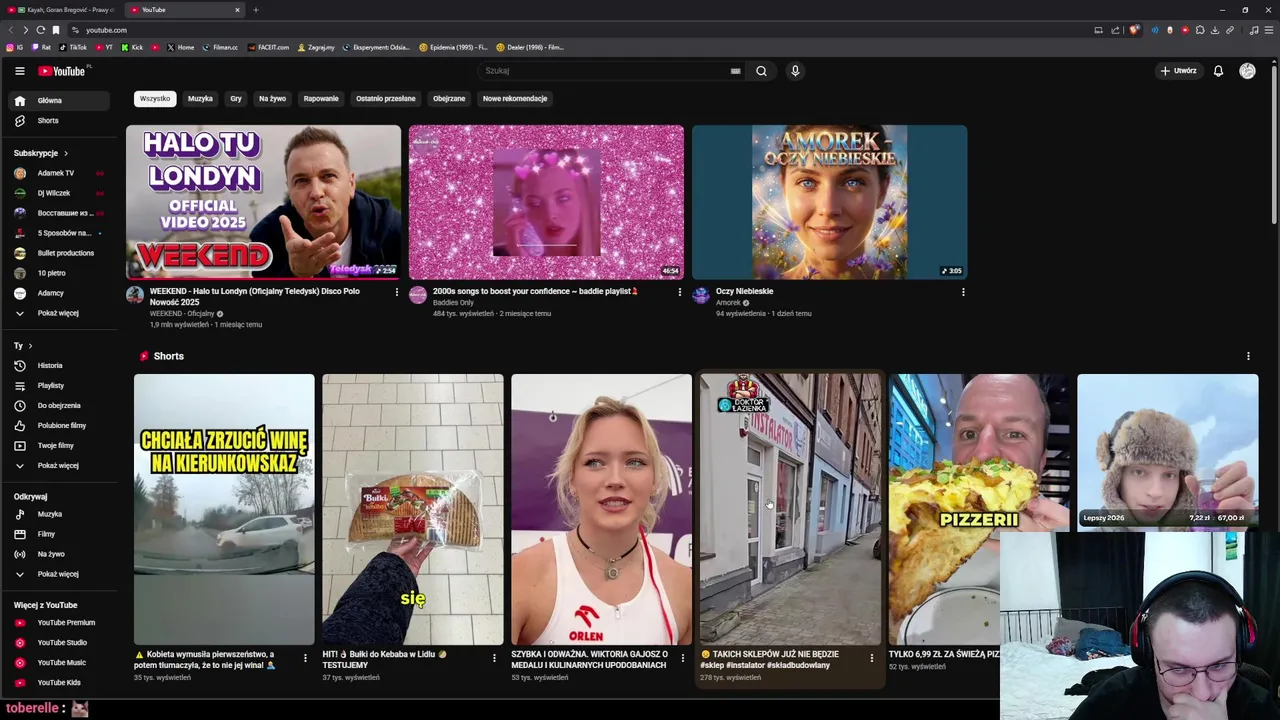Open Playlisty in the sidebar
The width and height of the screenshot is (1280, 720).
pyautogui.click(x=59, y=386)
